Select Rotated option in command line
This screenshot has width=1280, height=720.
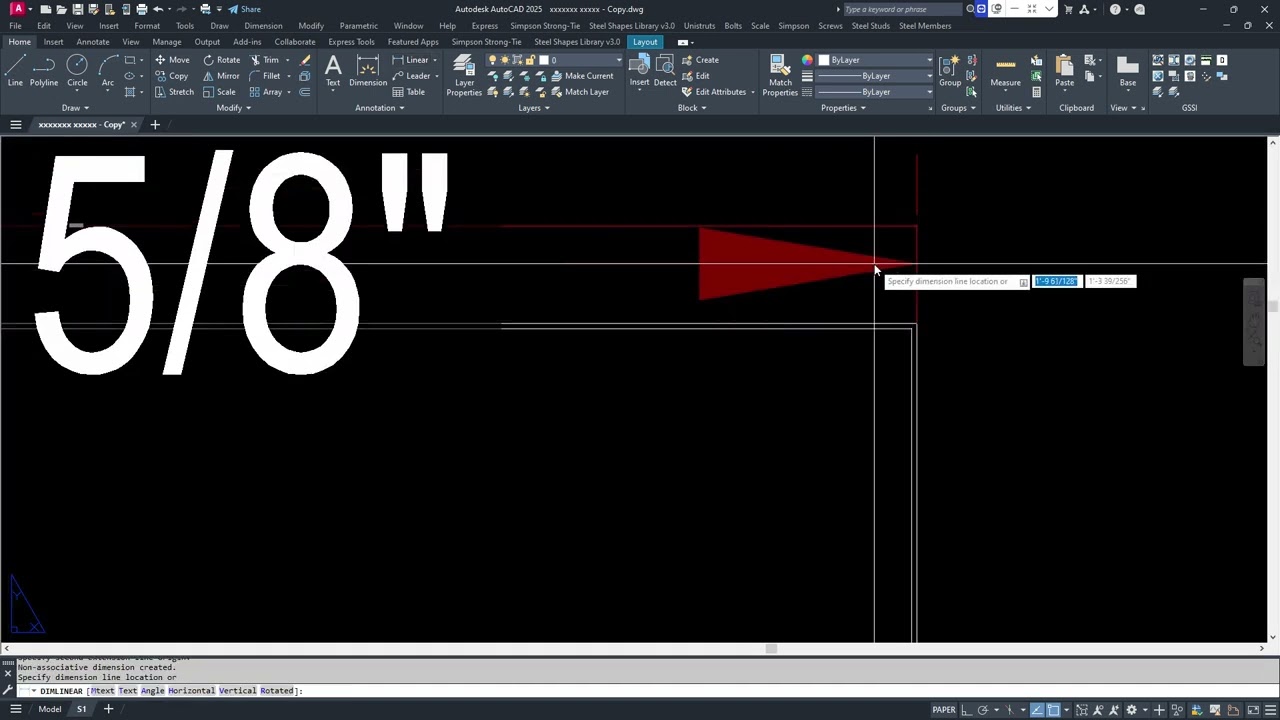pyautogui.click(x=277, y=691)
